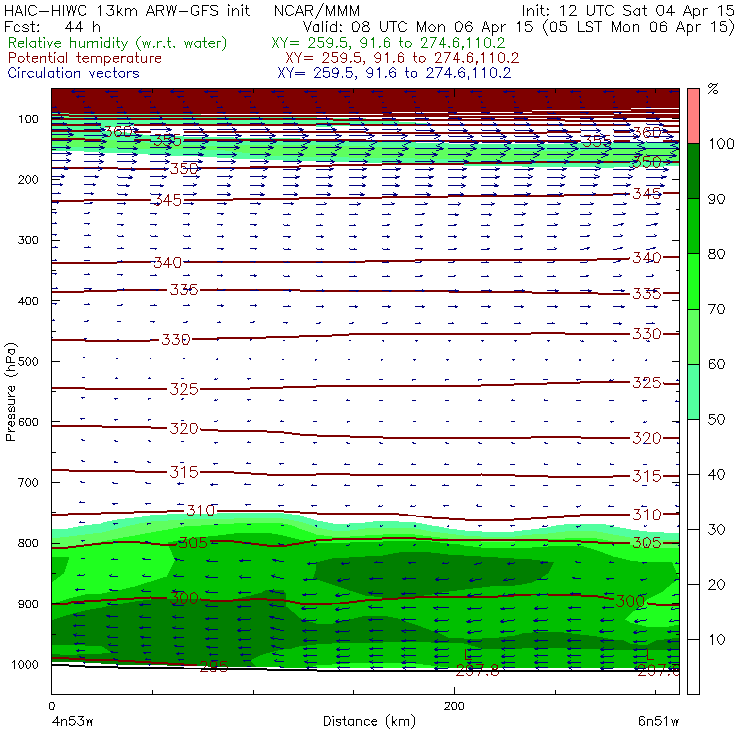The width and height of the screenshot is (740, 740).
Task: Click the 'Fcst: 44 h' forecast label
Action: pos(52,26)
